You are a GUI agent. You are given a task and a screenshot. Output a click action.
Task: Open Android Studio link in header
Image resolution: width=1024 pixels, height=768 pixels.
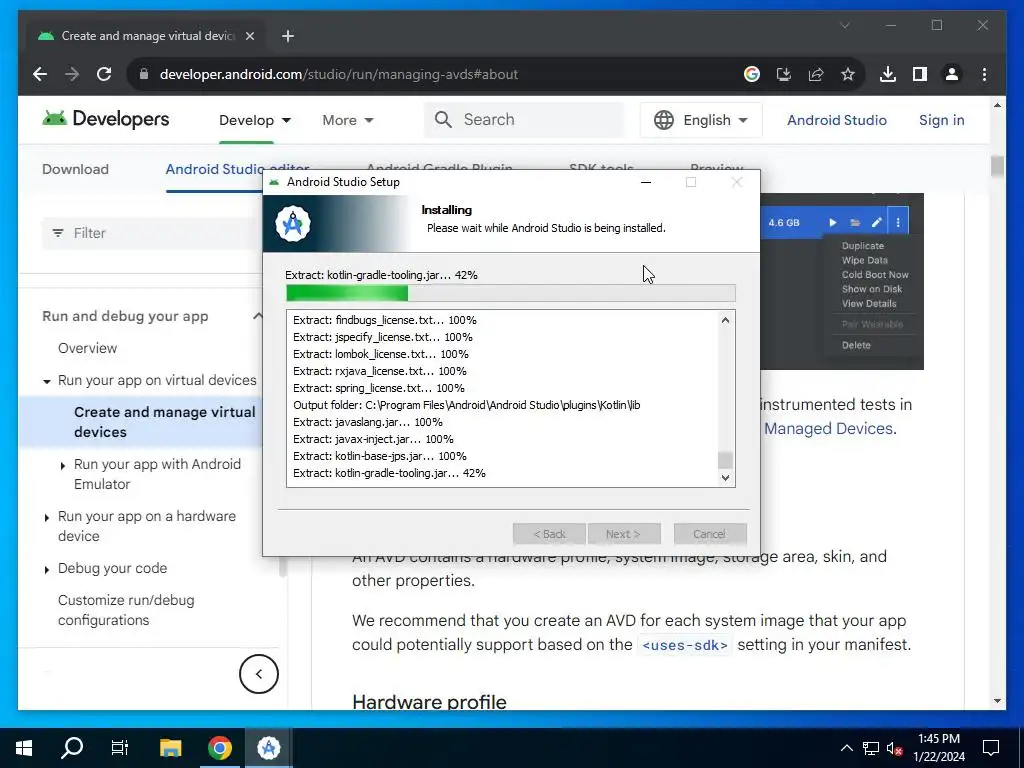coord(837,120)
